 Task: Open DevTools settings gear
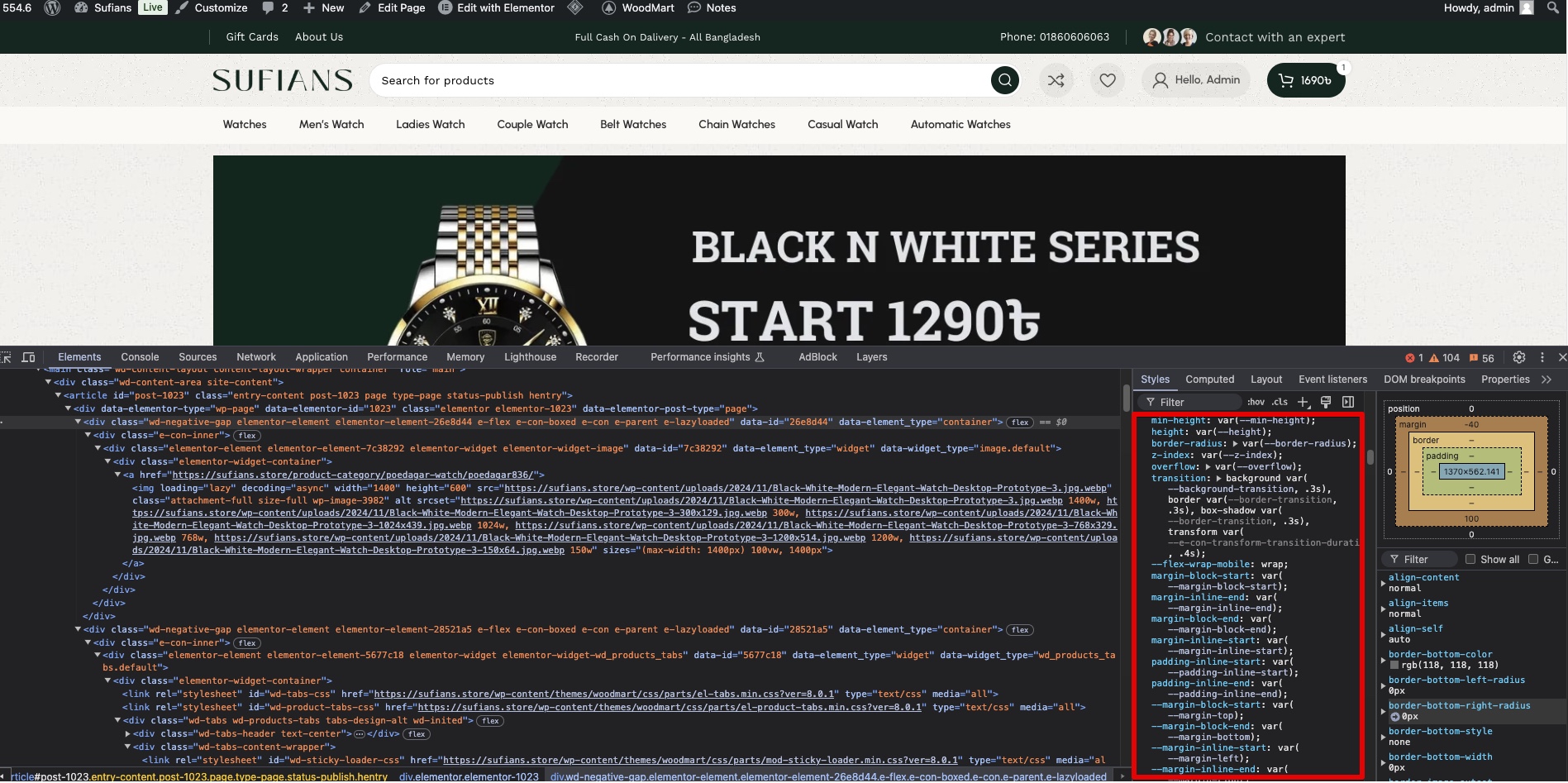click(1518, 357)
